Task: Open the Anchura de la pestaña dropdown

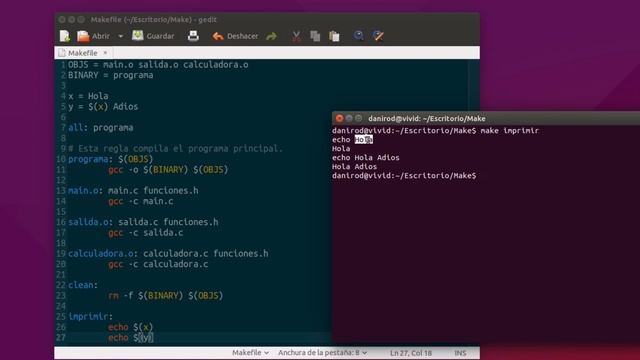Action: pyautogui.click(x=322, y=353)
